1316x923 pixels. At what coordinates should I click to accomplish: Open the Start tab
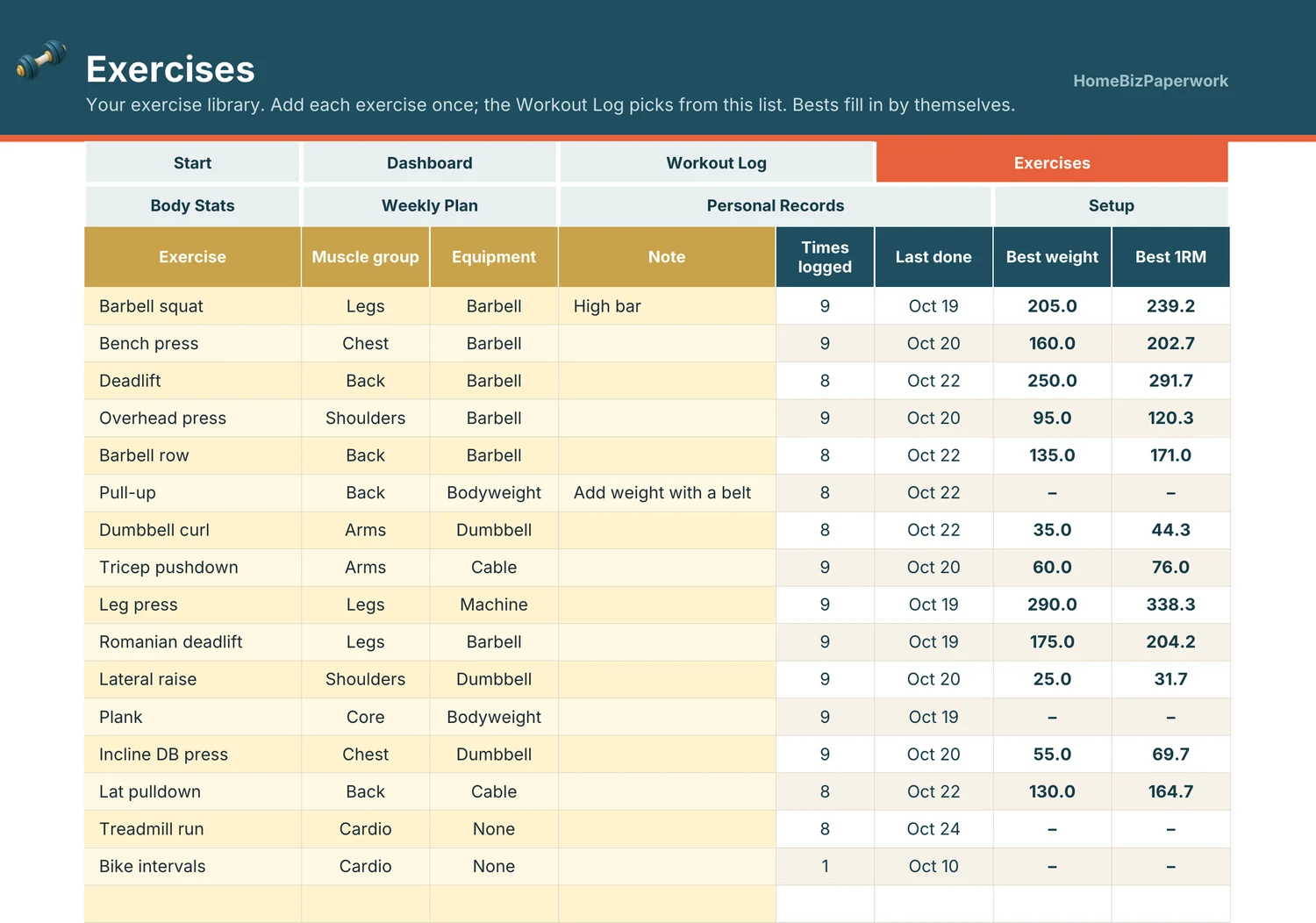192,163
